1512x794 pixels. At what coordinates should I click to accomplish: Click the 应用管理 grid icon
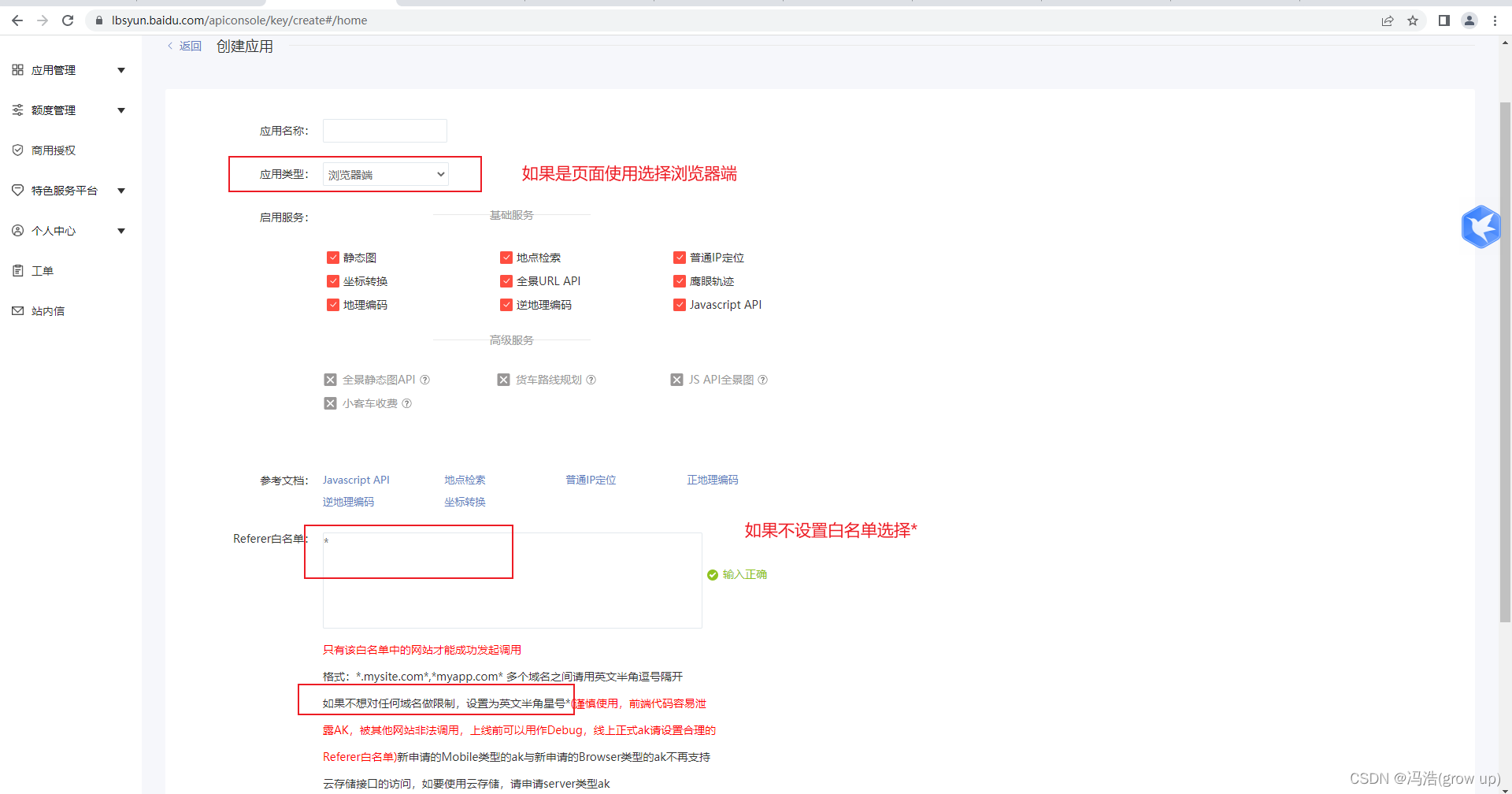(x=17, y=70)
